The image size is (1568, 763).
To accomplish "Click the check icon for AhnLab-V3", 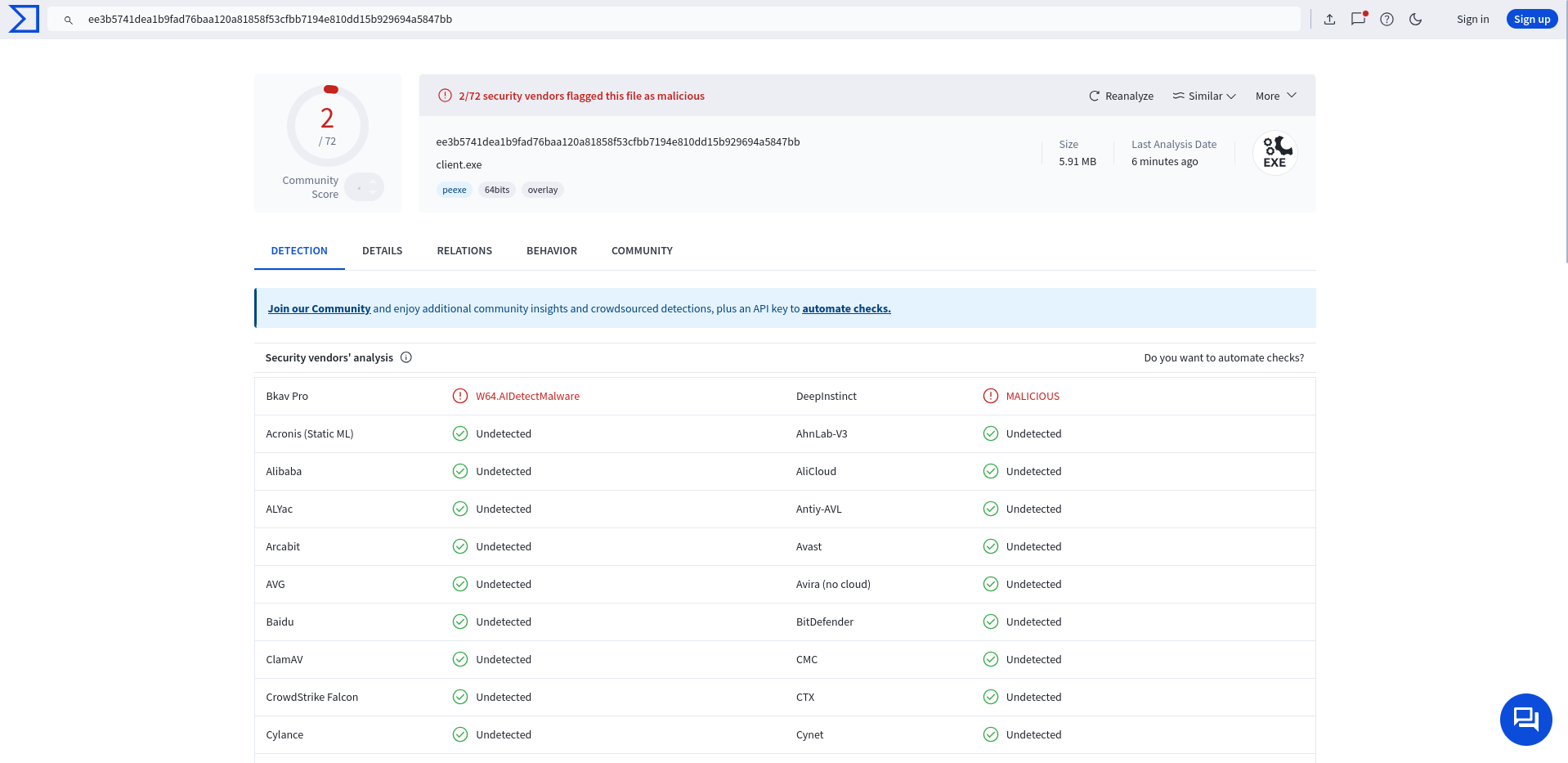I will (x=991, y=433).
